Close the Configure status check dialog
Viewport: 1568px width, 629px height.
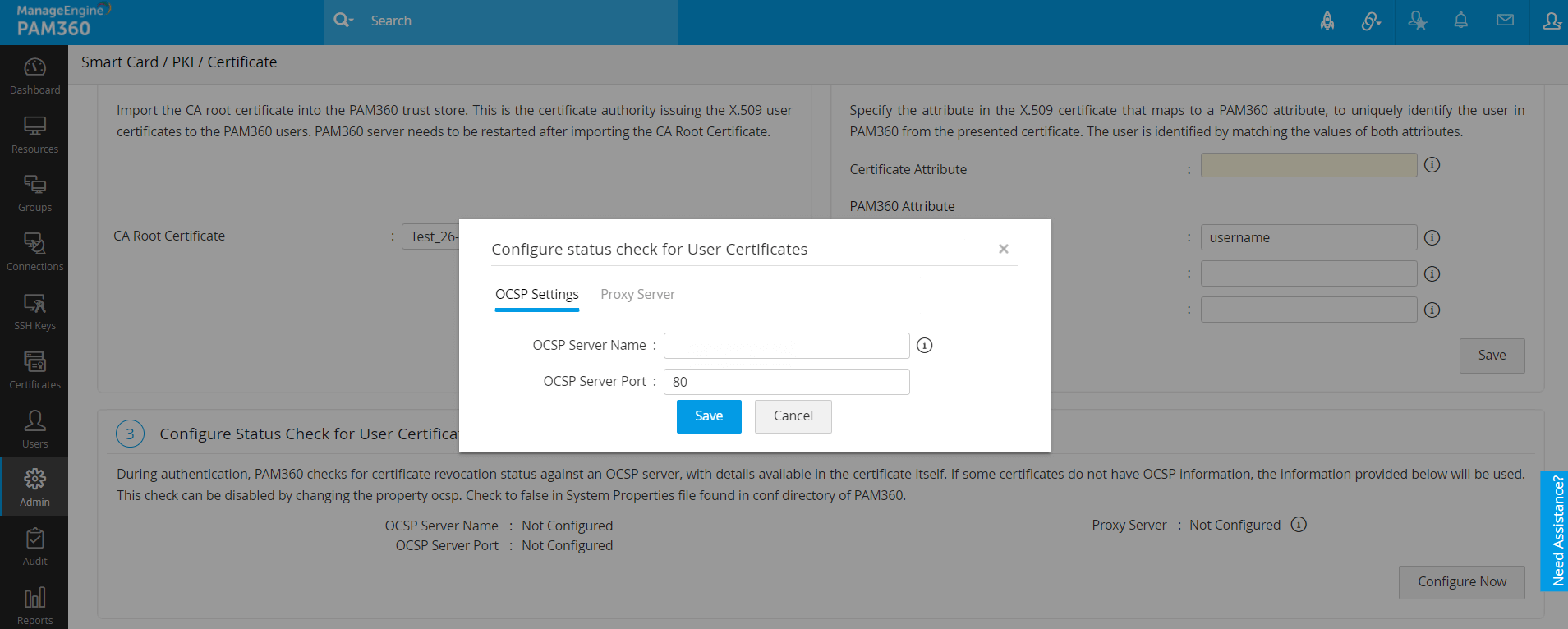pyautogui.click(x=1003, y=249)
